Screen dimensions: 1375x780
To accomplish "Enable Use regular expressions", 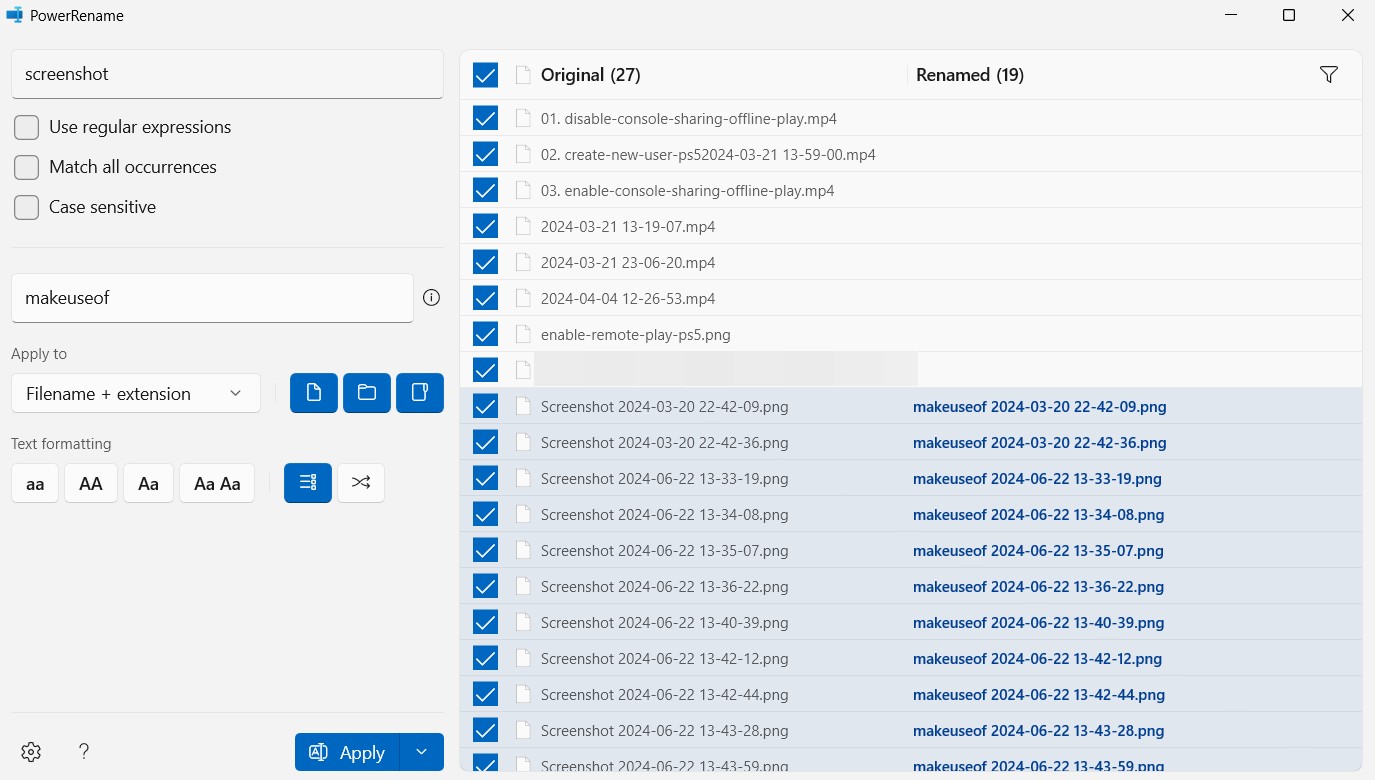I will (27, 127).
